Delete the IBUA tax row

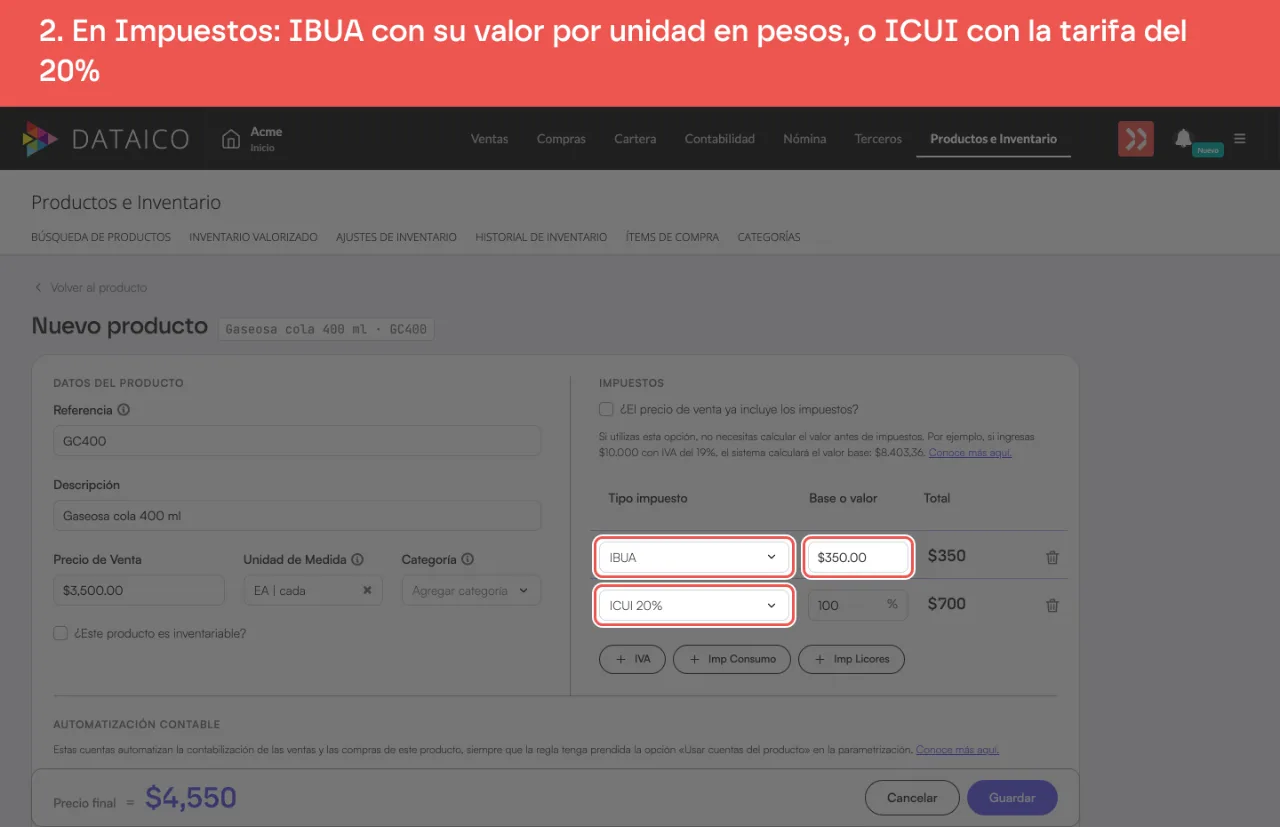pos(1052,557)
